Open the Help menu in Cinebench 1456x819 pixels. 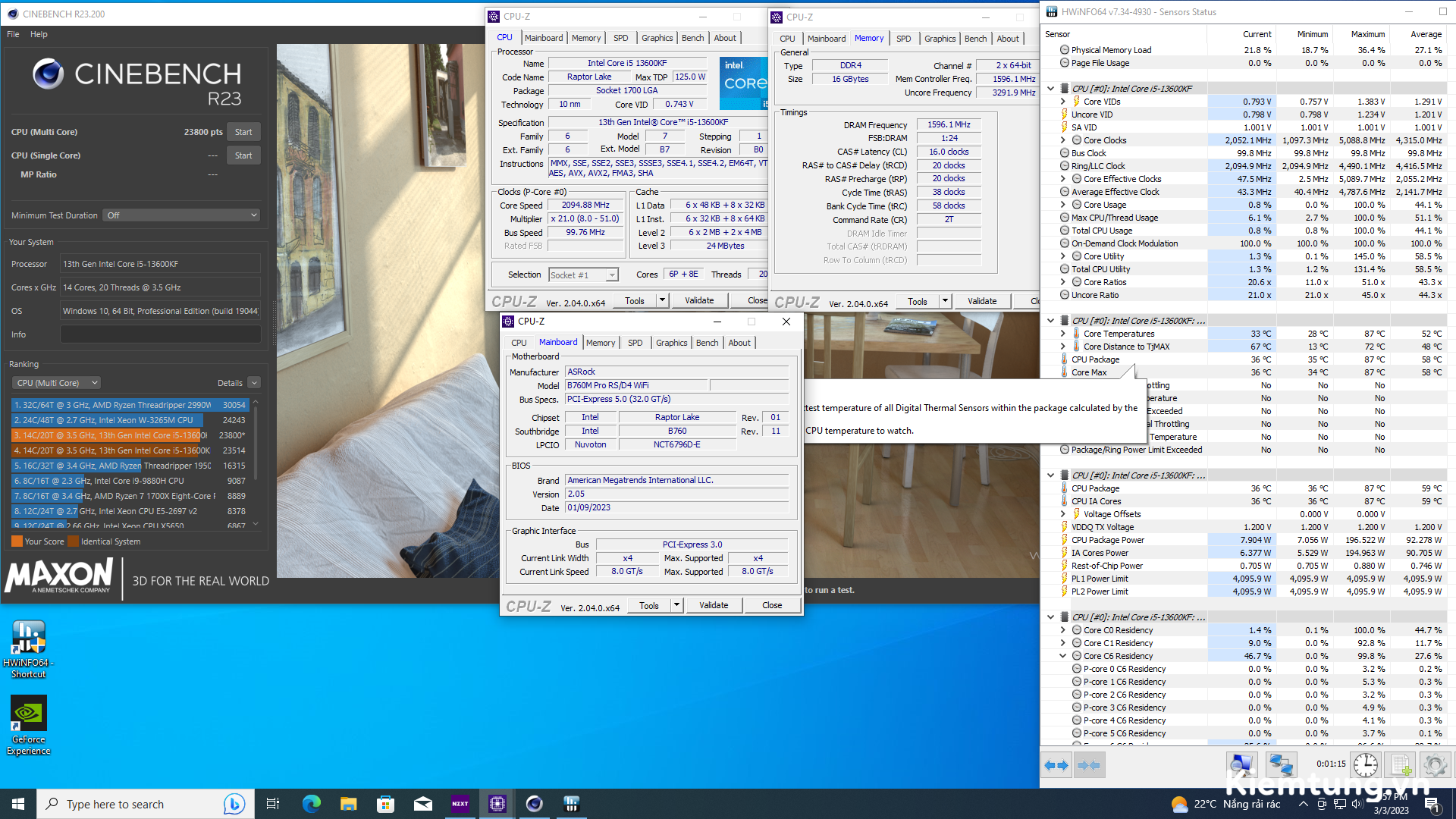click(39, 34)
